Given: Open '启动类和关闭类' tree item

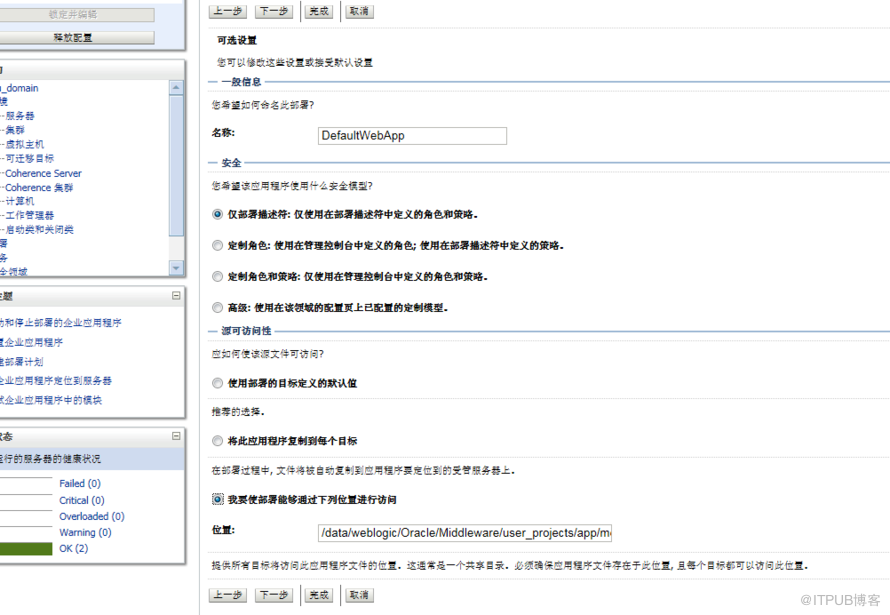Looking at the screenshot, I should pos(39,230).
